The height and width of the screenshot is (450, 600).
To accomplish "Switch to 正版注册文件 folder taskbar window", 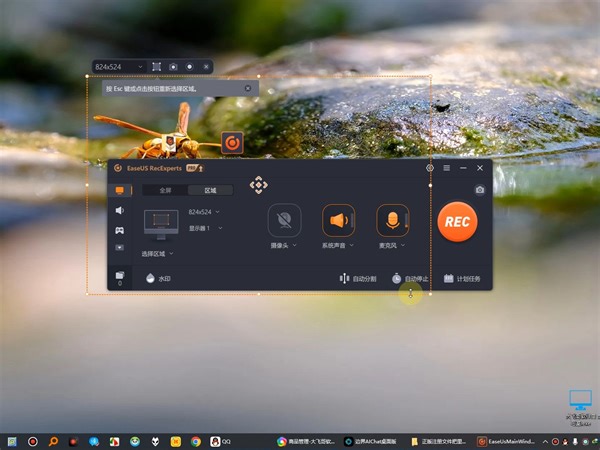I will [439, 442].
